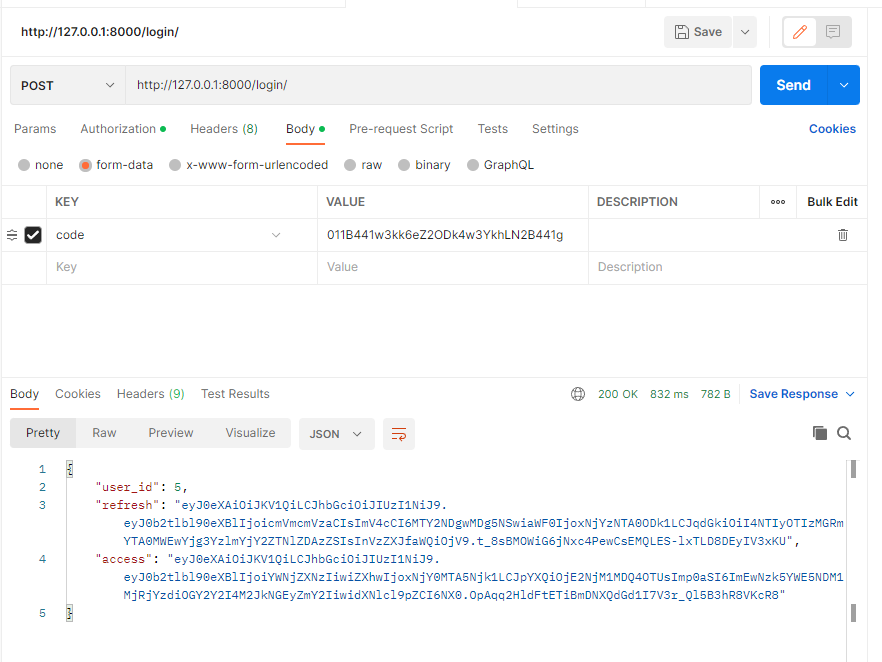
Task: Open the comments icon panel
Action: [x=832, y=32]
